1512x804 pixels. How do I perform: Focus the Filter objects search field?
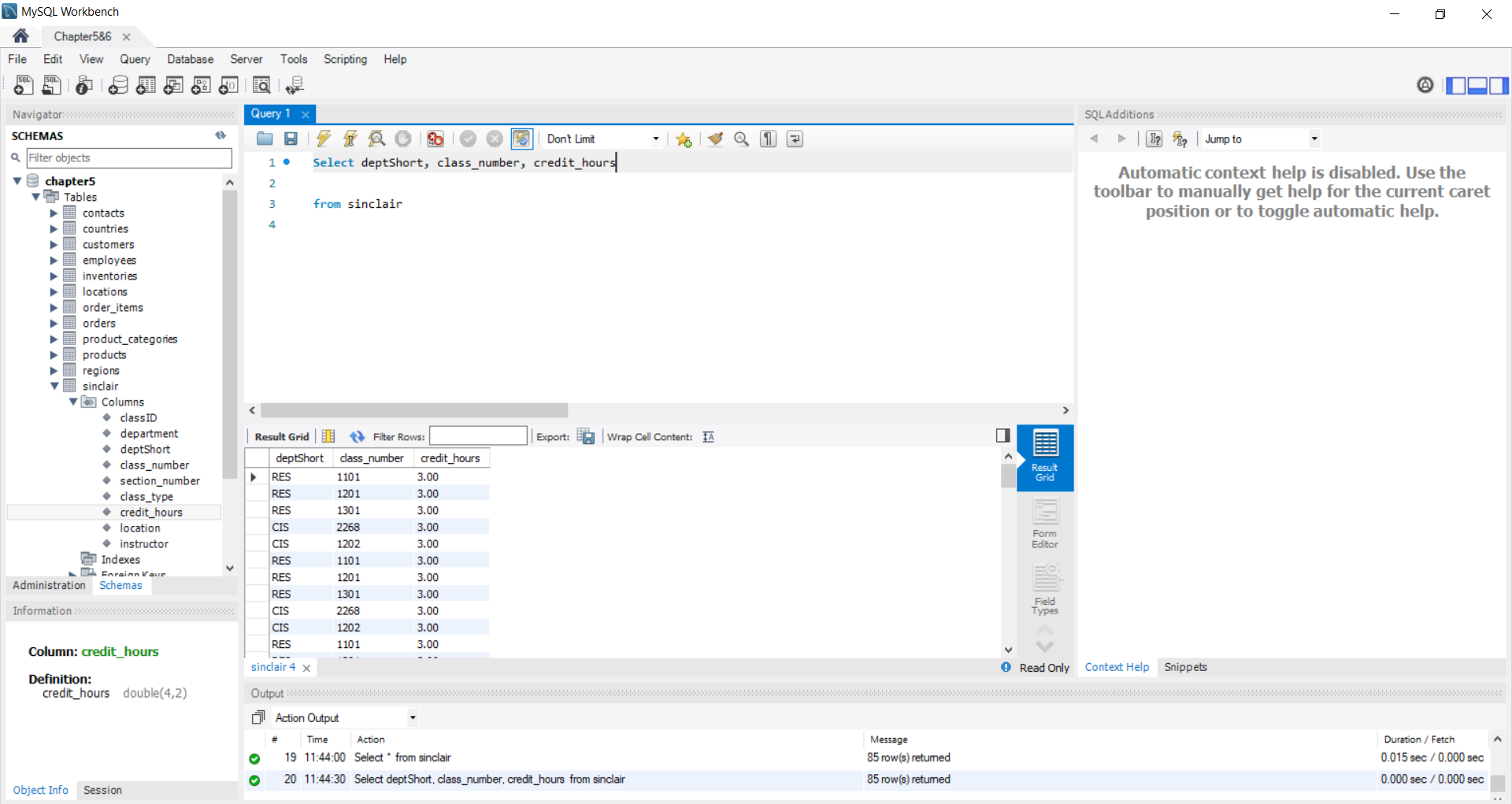(129, 157)
